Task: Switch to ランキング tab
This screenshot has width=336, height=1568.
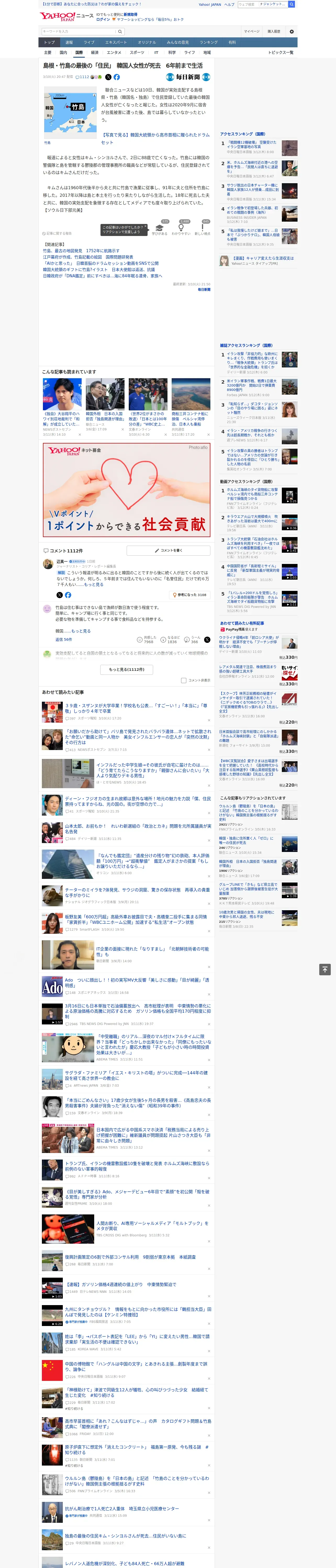Action: (209, 43)
